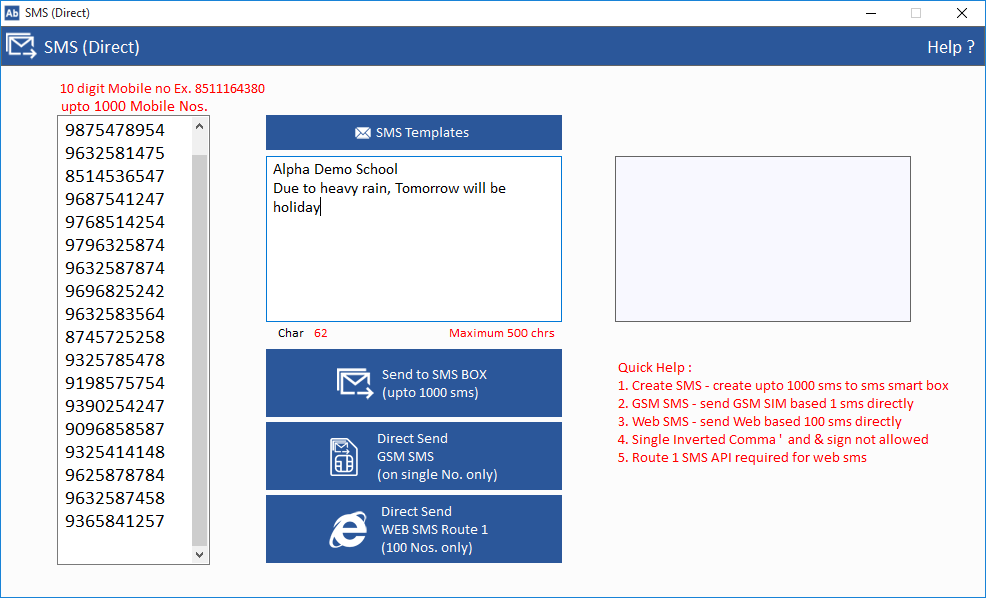Click the Ab application icon in title bar
986x598 pixels.
[12, 13]
